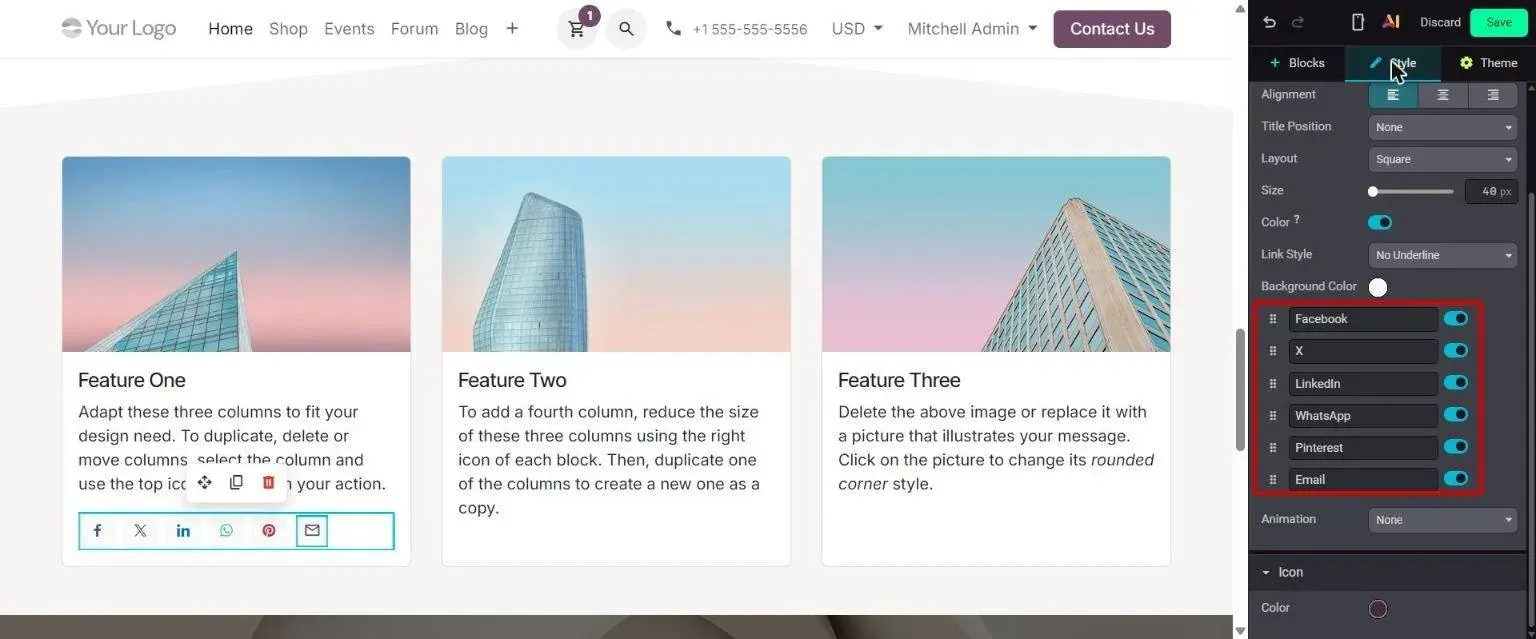This screenshot has width=1536, height=639.
Task: Click the duplicate block icon
Action: [236, 483]
